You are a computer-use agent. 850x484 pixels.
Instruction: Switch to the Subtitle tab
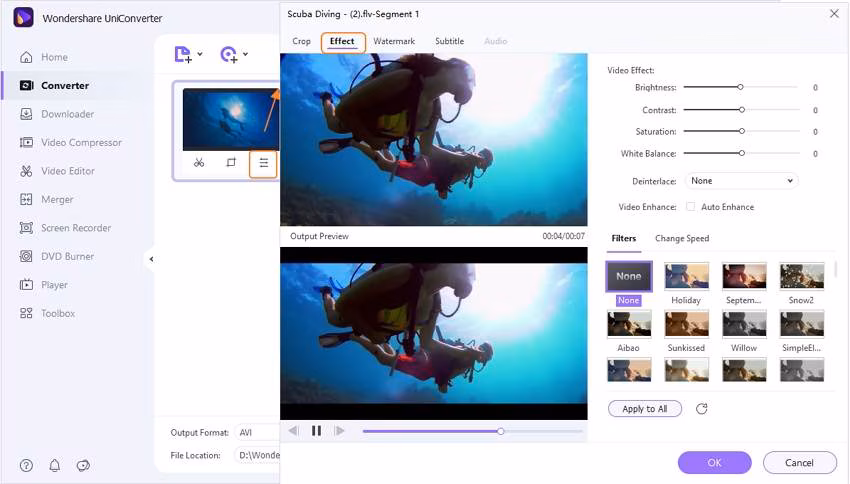tap(449, 41)
